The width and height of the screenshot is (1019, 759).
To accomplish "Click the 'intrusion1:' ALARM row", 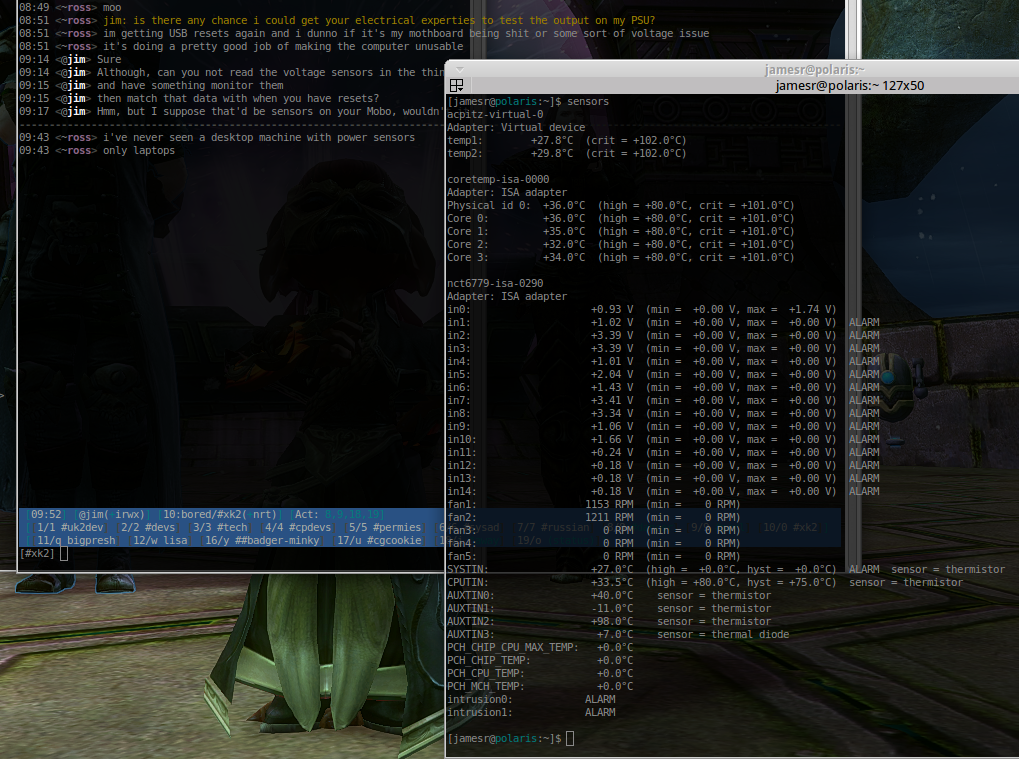I will point(531,712).
